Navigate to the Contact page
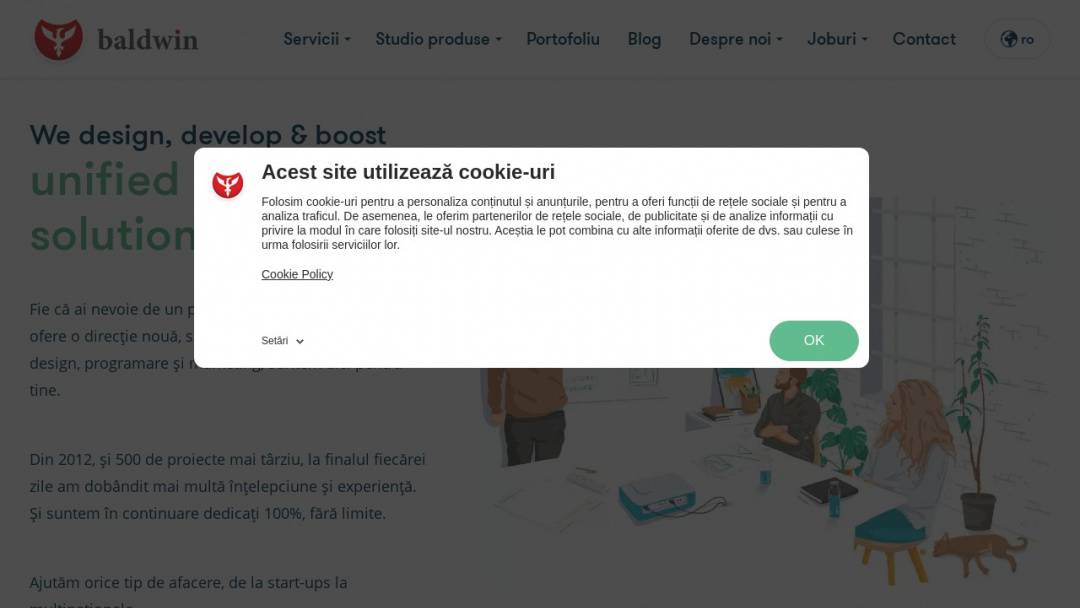Image resolution: width=1080 pixels, height=608 pixels. [924, 39]
